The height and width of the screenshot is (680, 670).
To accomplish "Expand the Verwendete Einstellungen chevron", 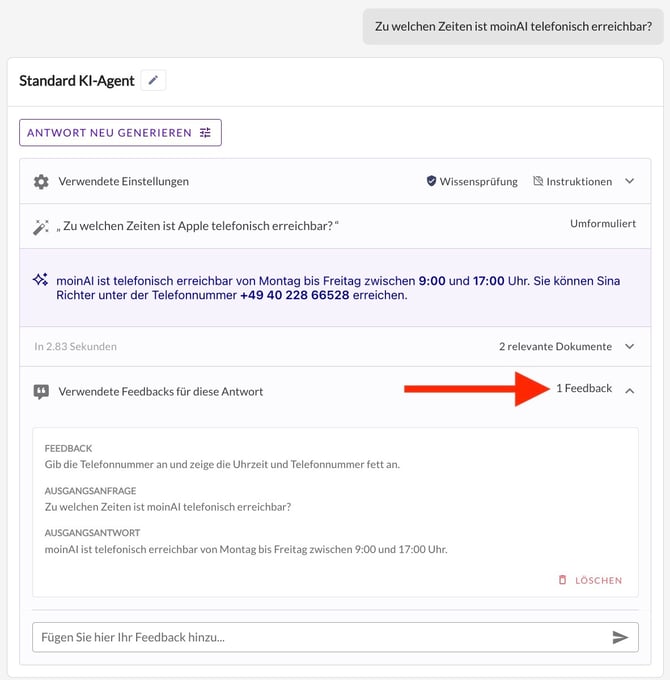I will click(x=629, y=182).
